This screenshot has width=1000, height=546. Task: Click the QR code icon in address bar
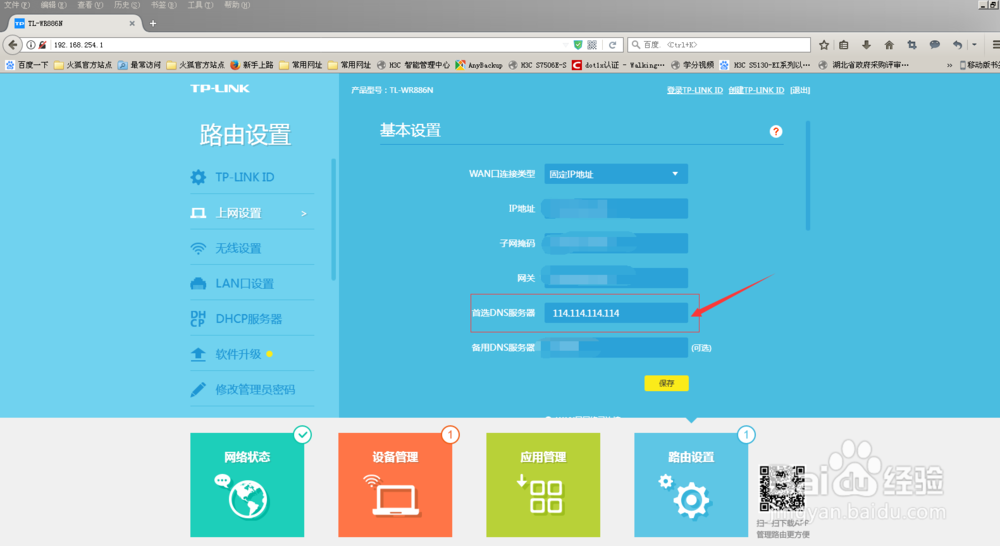pyautogui.click(x=592, y=45)
